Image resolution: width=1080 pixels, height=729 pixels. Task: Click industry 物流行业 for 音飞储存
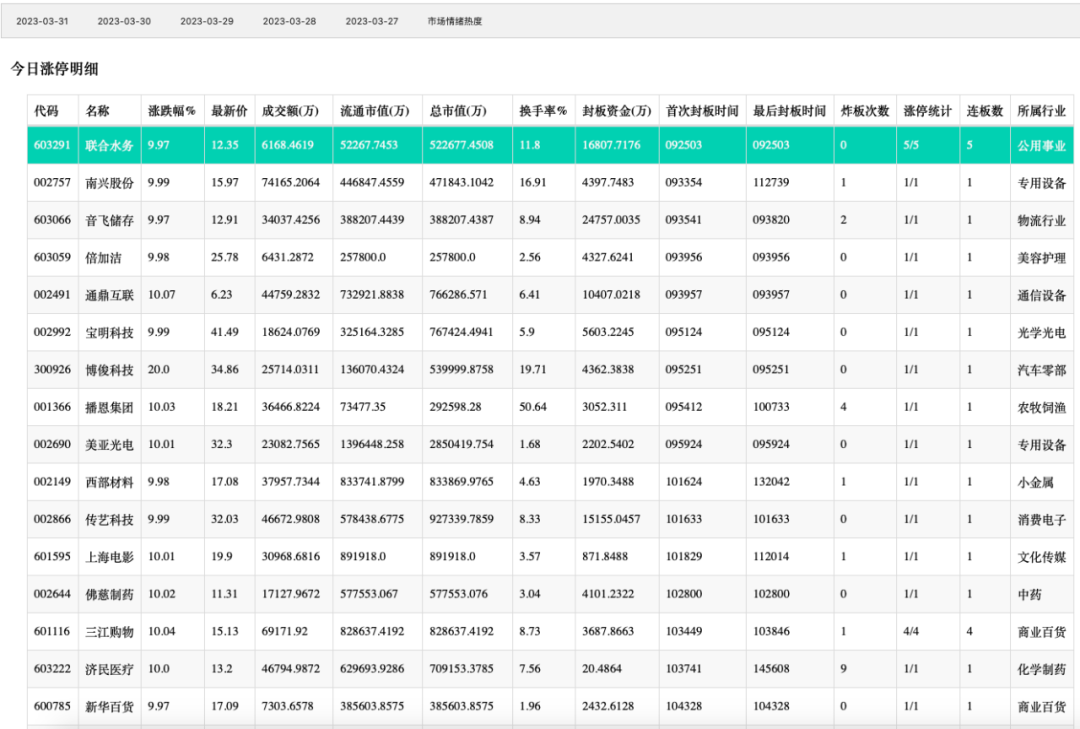pyautogui.click(x=1041, y=220)
